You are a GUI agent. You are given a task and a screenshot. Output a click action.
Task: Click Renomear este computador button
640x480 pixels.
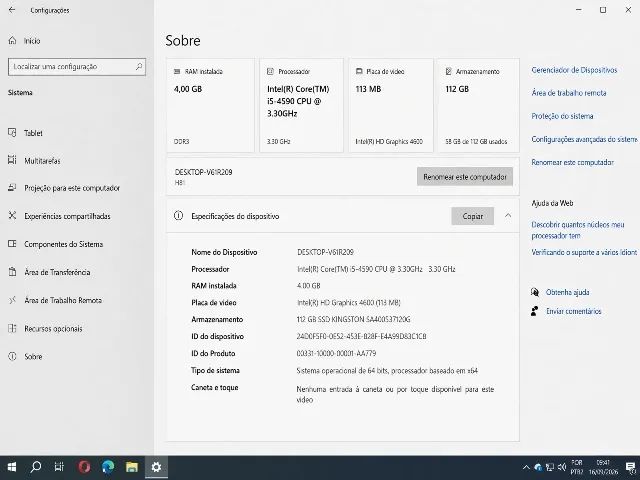coord(465,177)
